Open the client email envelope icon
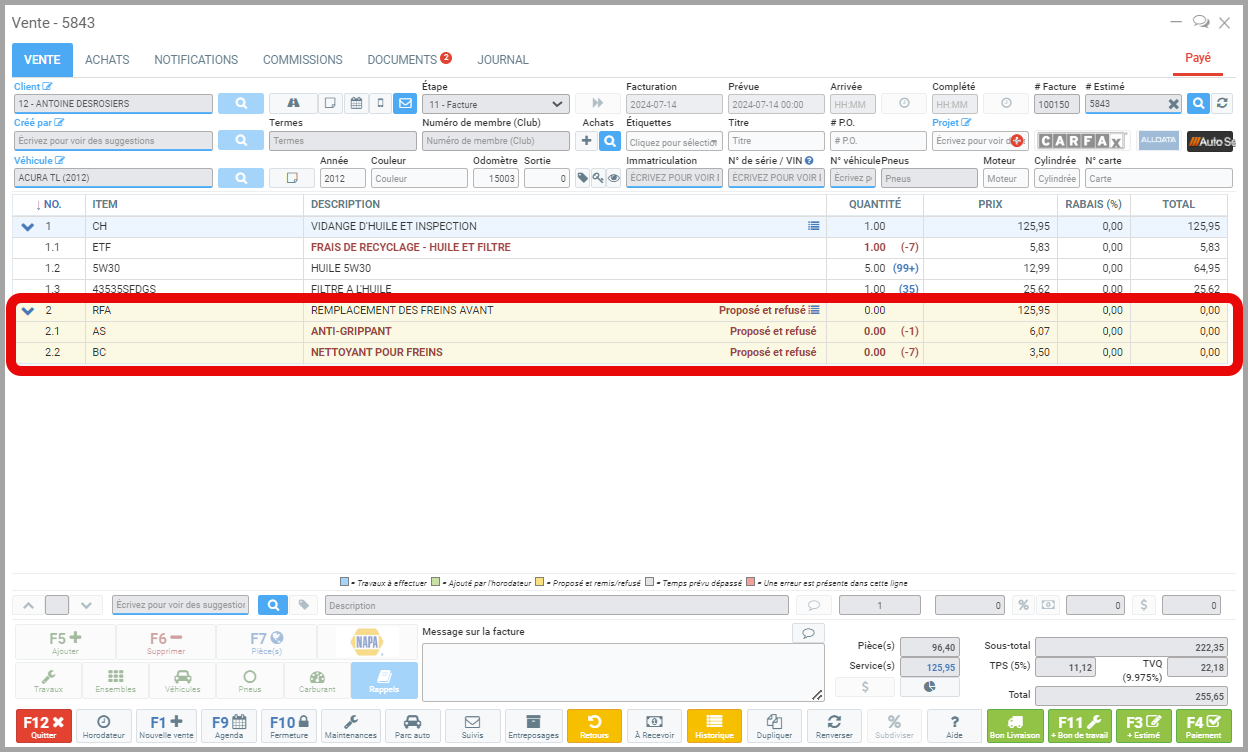Image resolution: width=1248 pixels, height=752 pixels. coord(405,103)
